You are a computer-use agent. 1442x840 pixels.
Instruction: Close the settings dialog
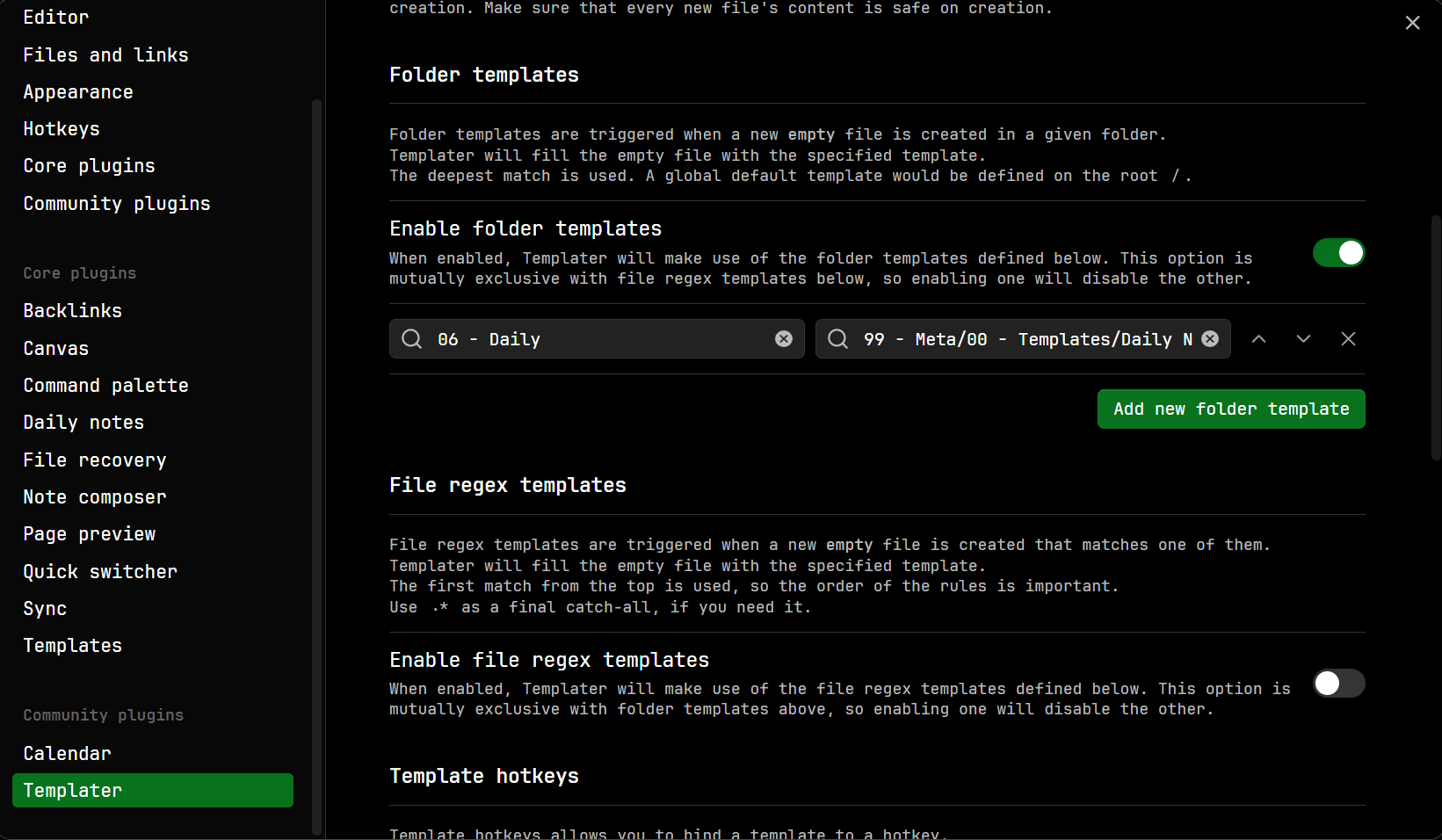pyautogui.click(x=1412, y=23)
